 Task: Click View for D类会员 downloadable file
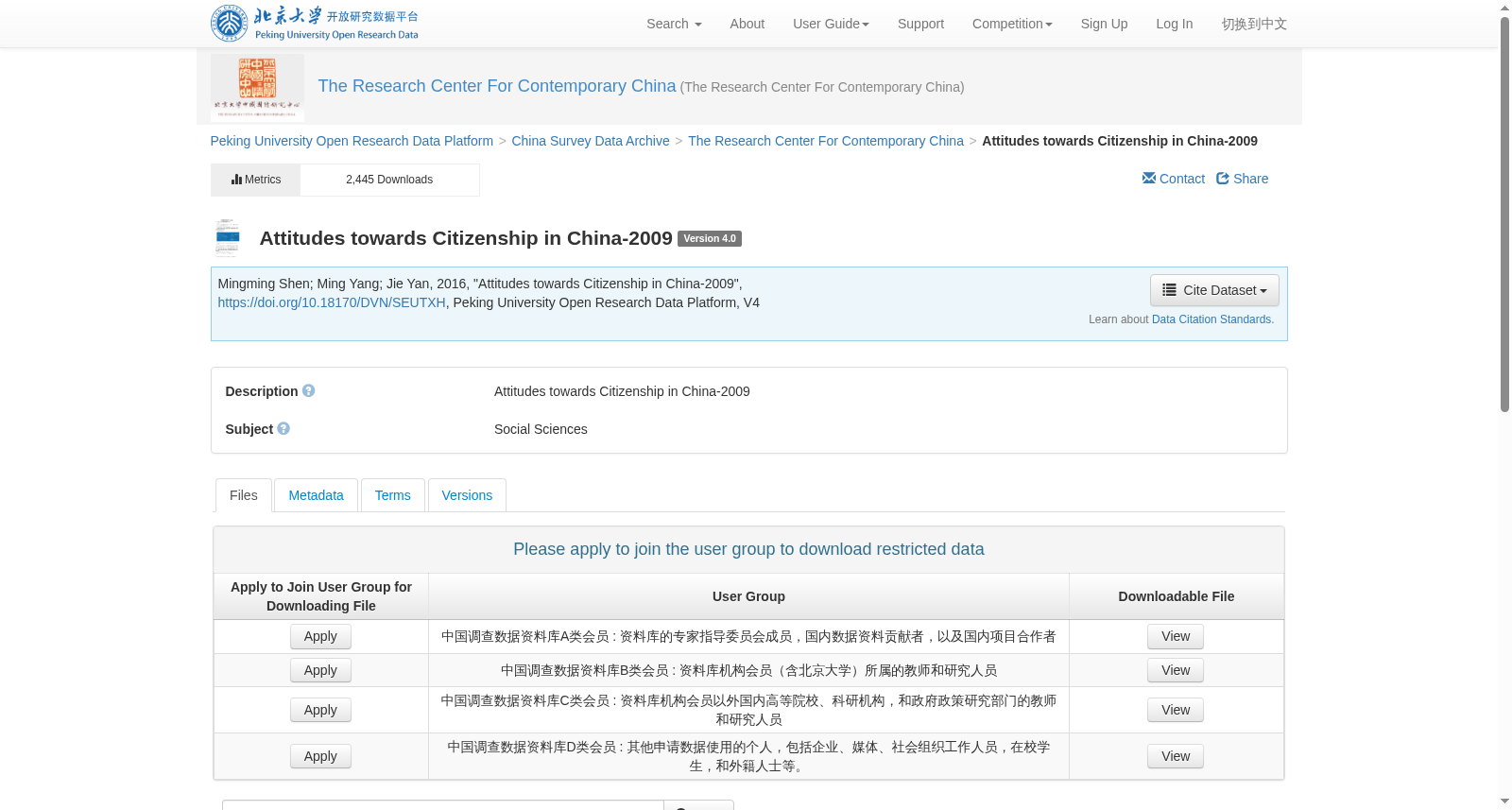click(x=1176, y=756)
